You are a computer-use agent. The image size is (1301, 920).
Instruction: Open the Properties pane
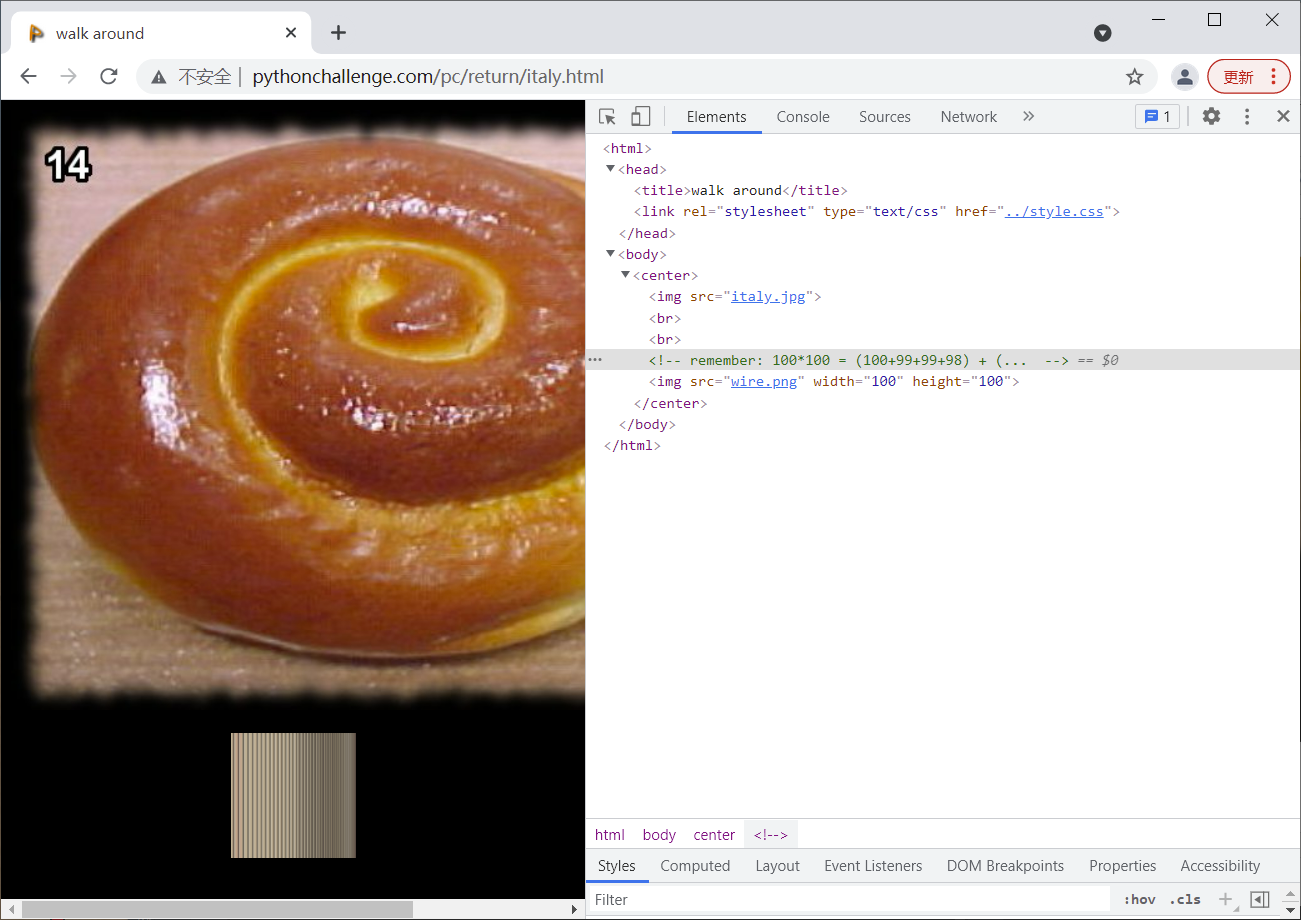1123,866
